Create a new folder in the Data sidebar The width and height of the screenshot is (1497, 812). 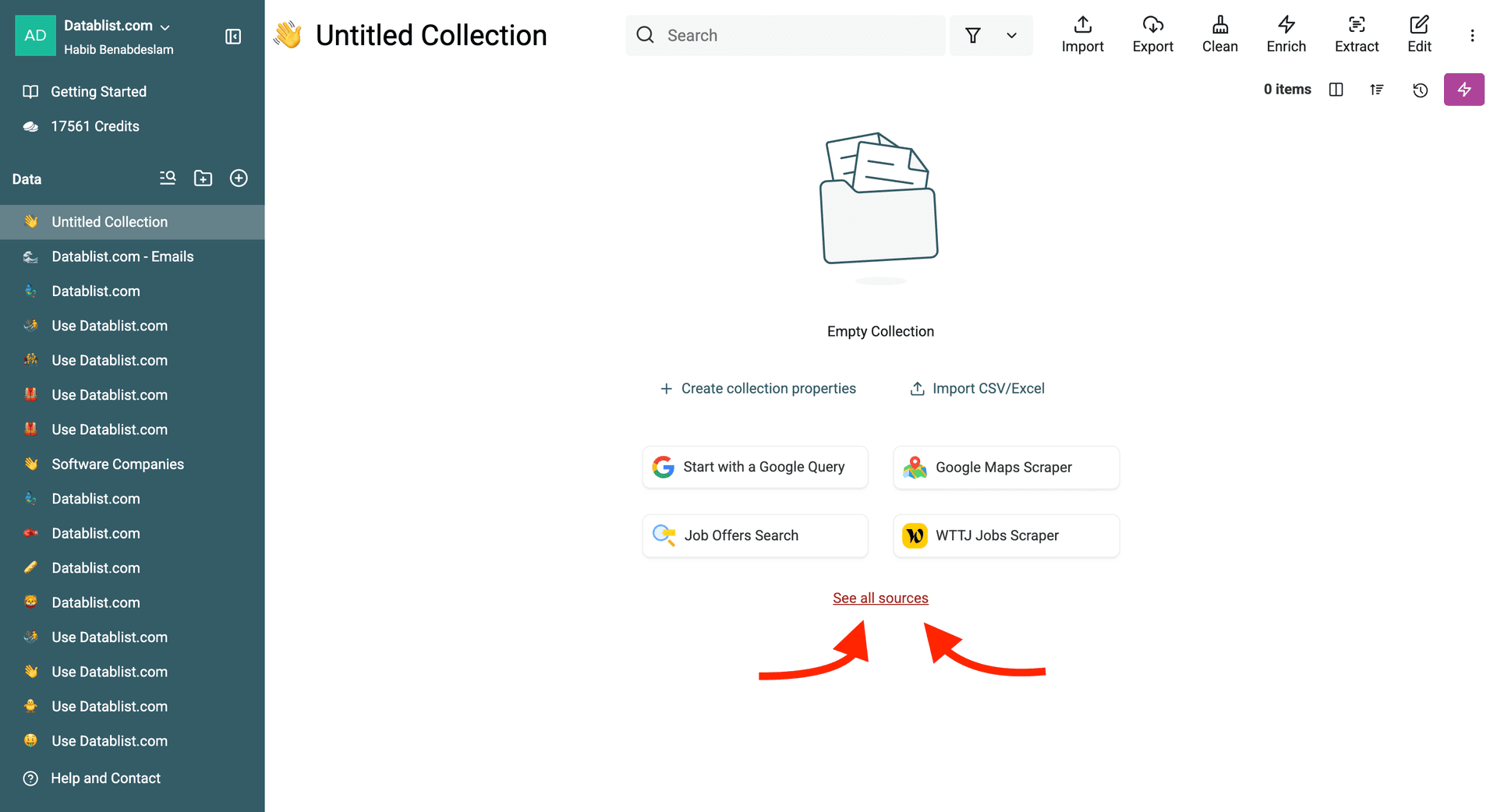[203, 178]
